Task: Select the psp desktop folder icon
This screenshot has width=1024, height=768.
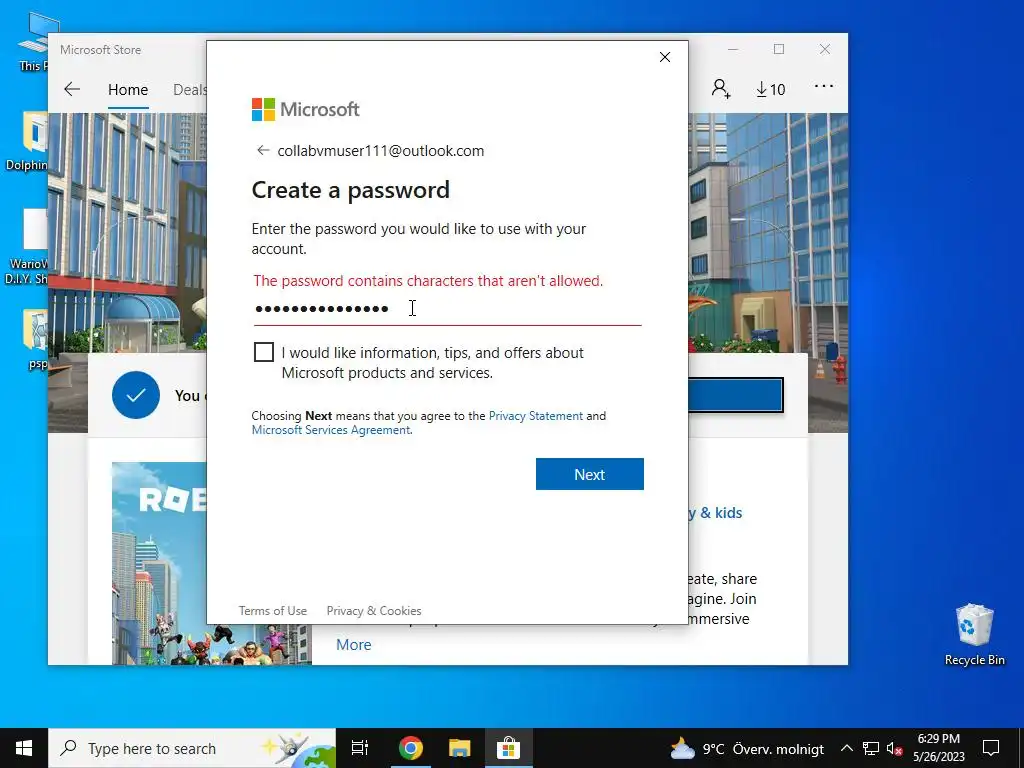Action: coord(35,340)
